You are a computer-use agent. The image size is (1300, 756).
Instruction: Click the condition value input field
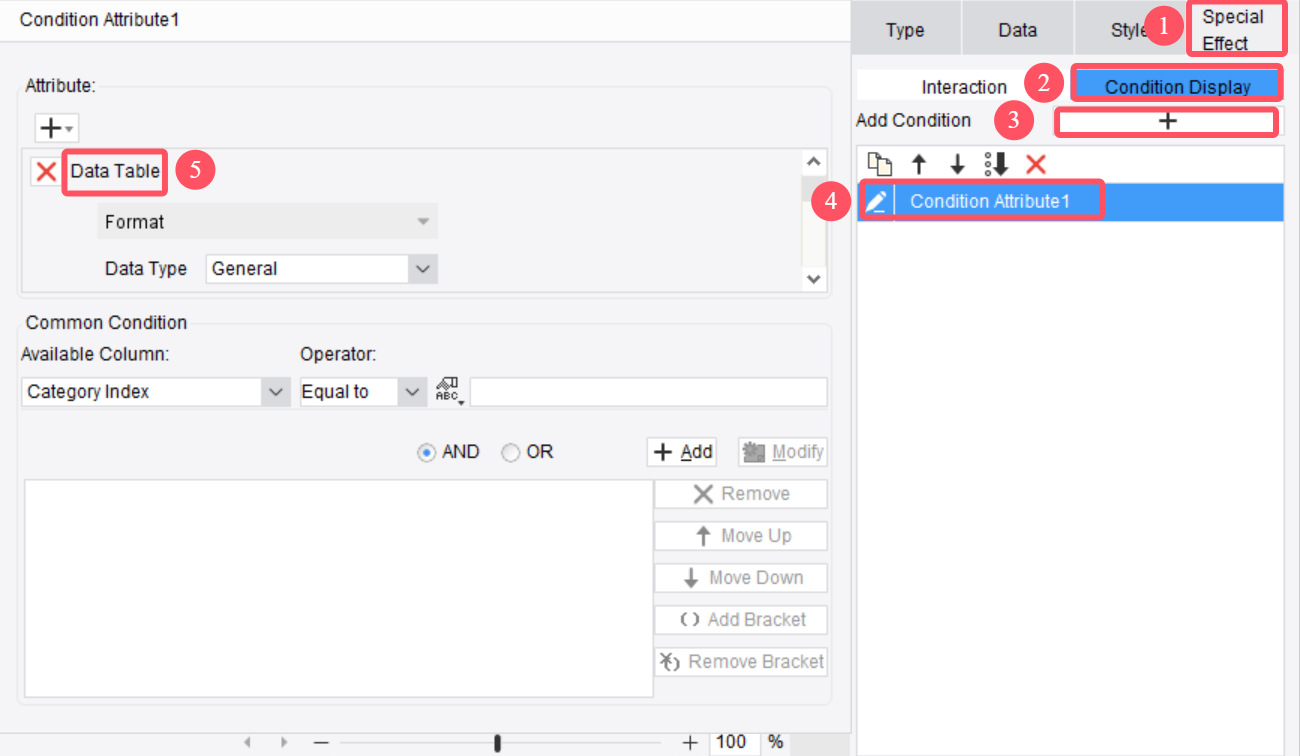click(649, 392)
